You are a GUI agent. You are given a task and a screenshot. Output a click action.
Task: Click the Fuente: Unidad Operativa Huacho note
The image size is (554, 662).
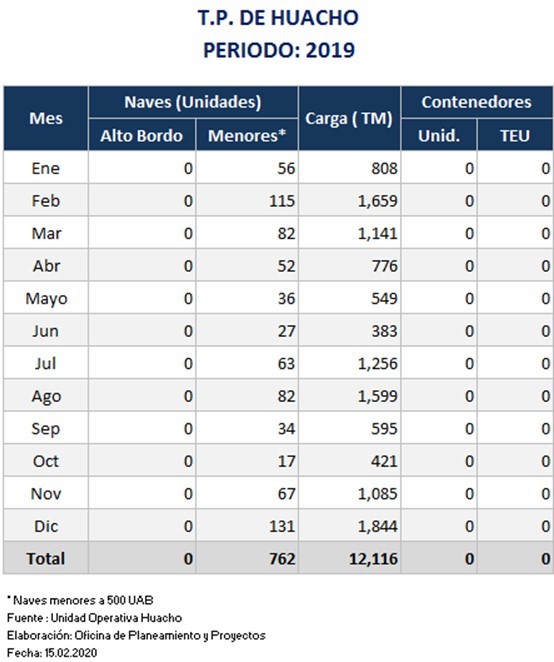pyautogui.click(x=94, y=618)
